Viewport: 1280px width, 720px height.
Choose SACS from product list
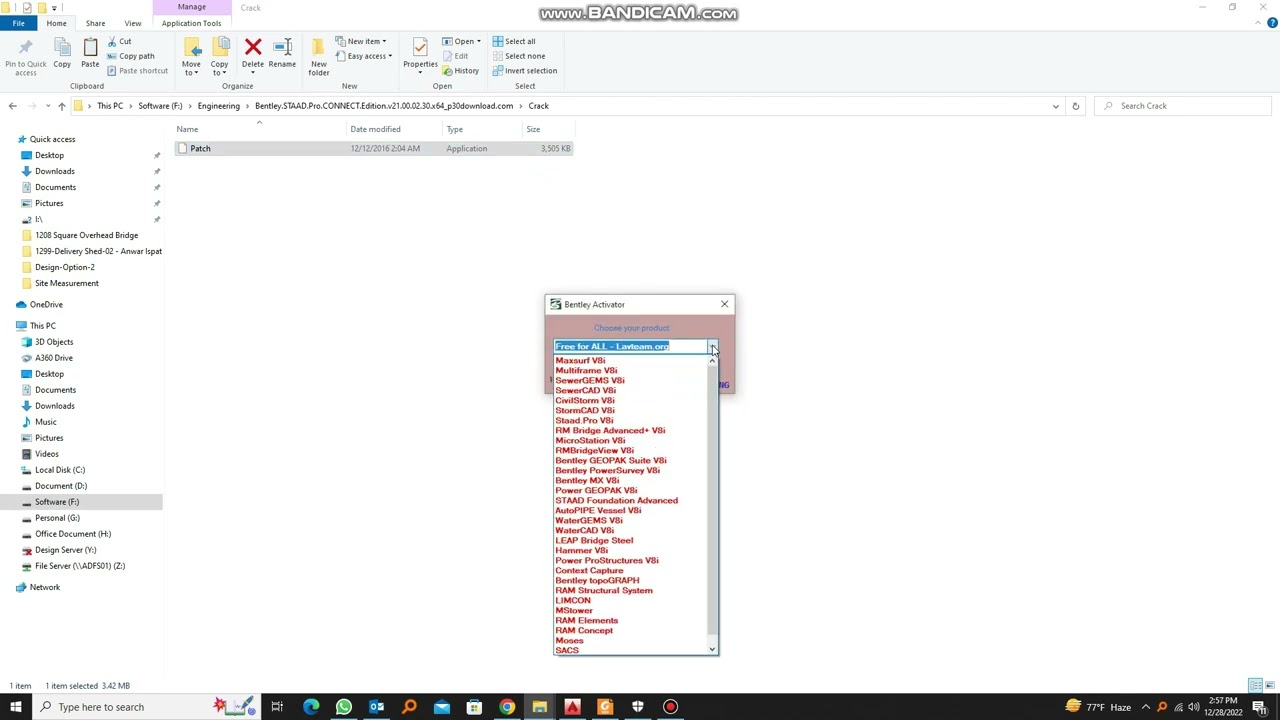click(567, 651)
